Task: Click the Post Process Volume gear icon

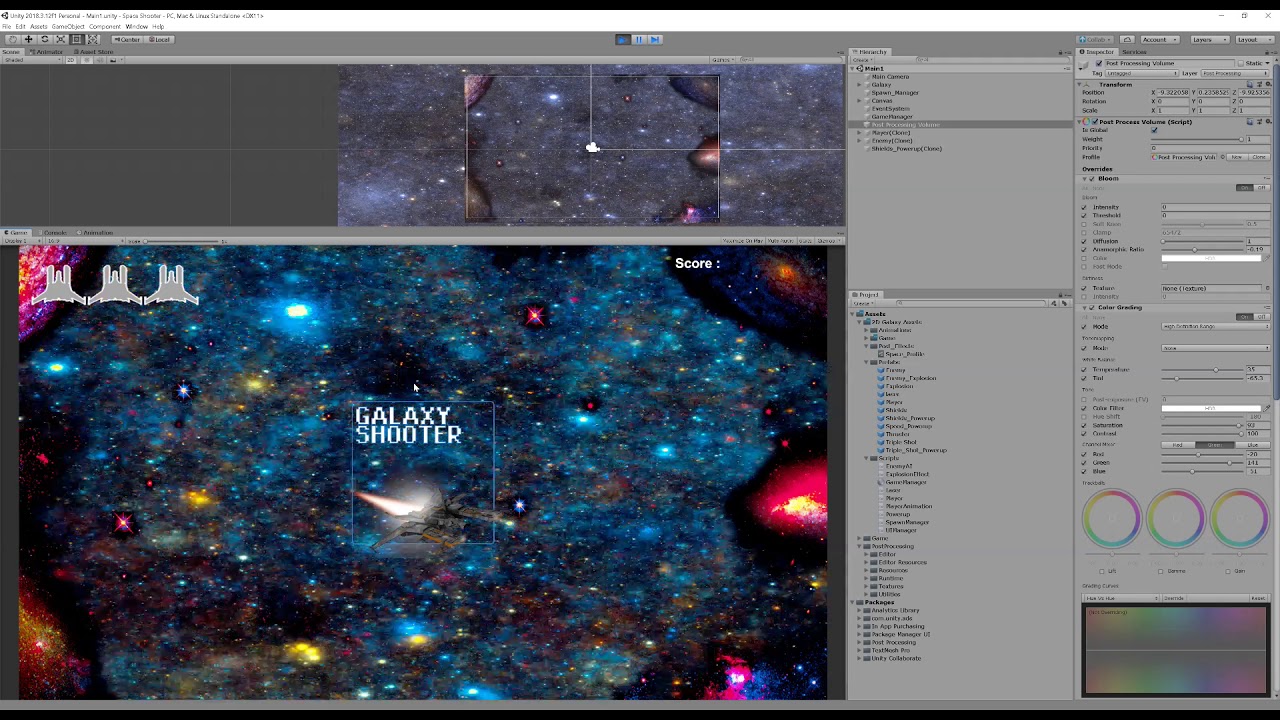Action: [x=1268, y=122]
